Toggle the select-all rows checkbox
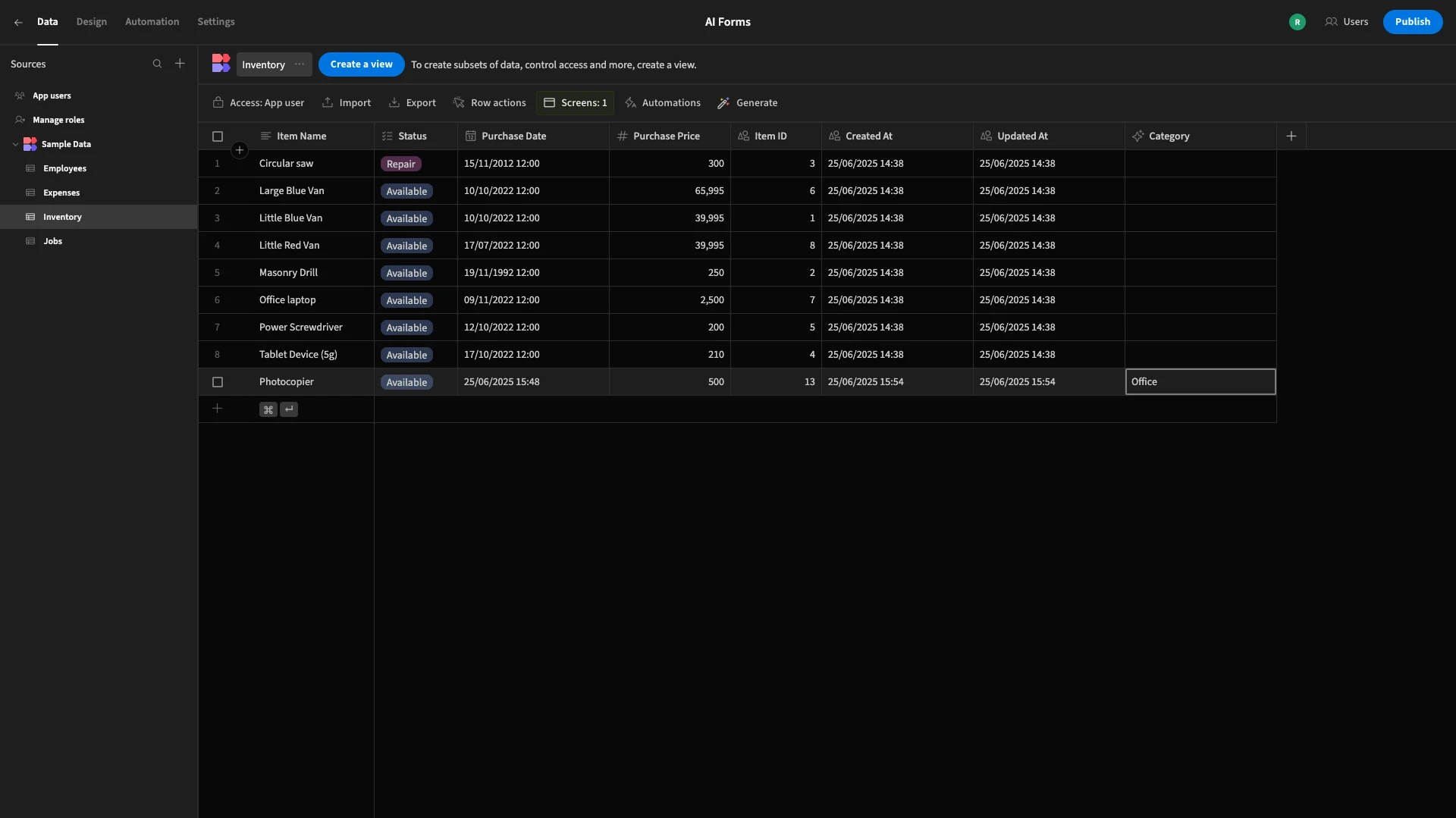The height and width of the screenshot is (818, 1456). (x=218, y=136)
